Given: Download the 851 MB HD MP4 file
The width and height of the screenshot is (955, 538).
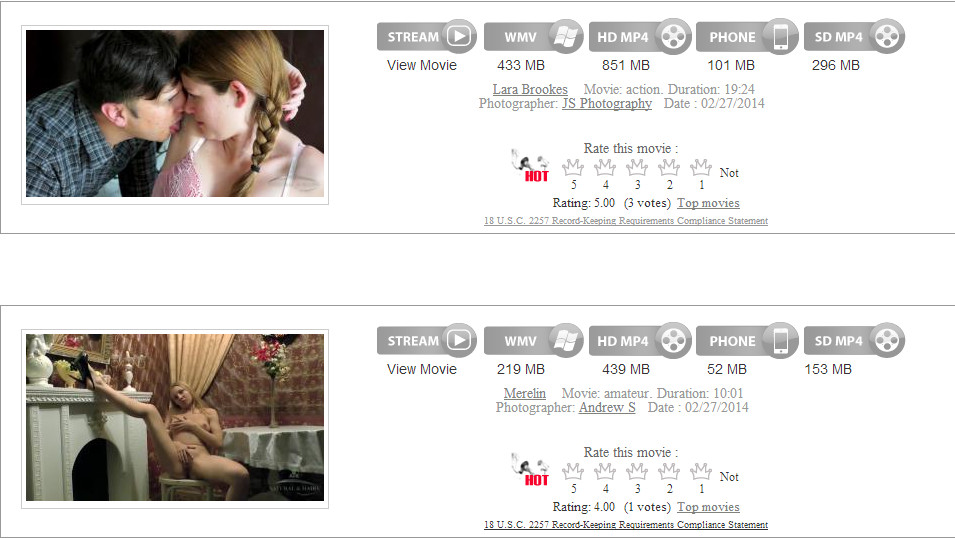Looking at the screenshot, I should click(x=640, y=37).
